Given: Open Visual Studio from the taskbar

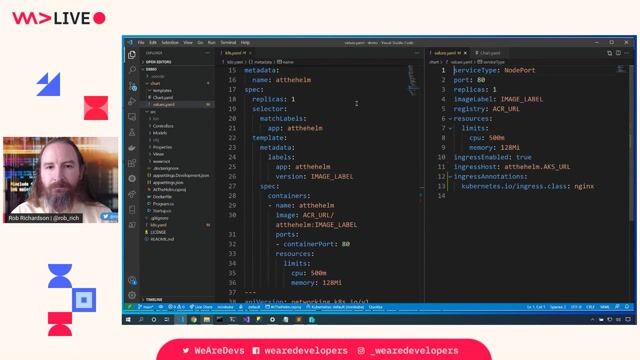Looking at the screenshot, I should click(246, 320).
